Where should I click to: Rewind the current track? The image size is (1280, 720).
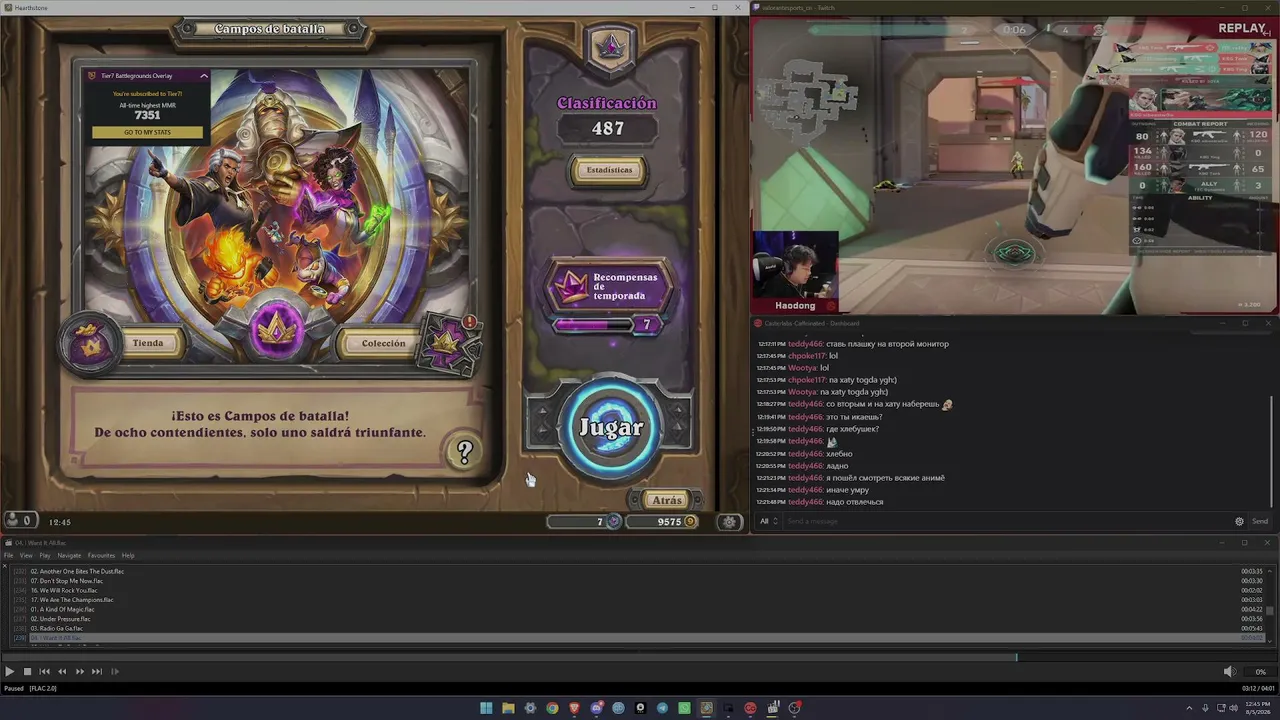point(62,672)
